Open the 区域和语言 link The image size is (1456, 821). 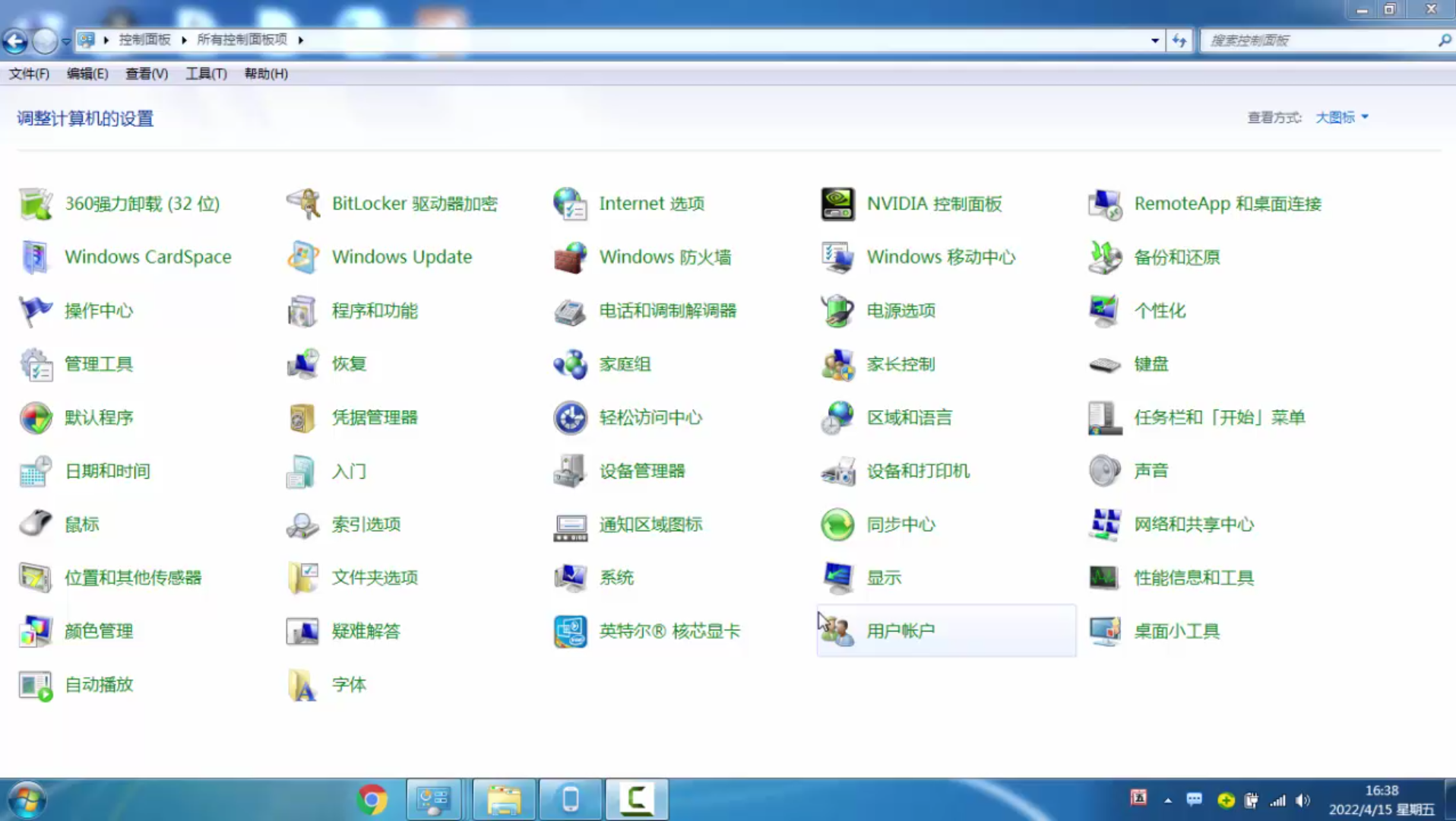[910, 417]
